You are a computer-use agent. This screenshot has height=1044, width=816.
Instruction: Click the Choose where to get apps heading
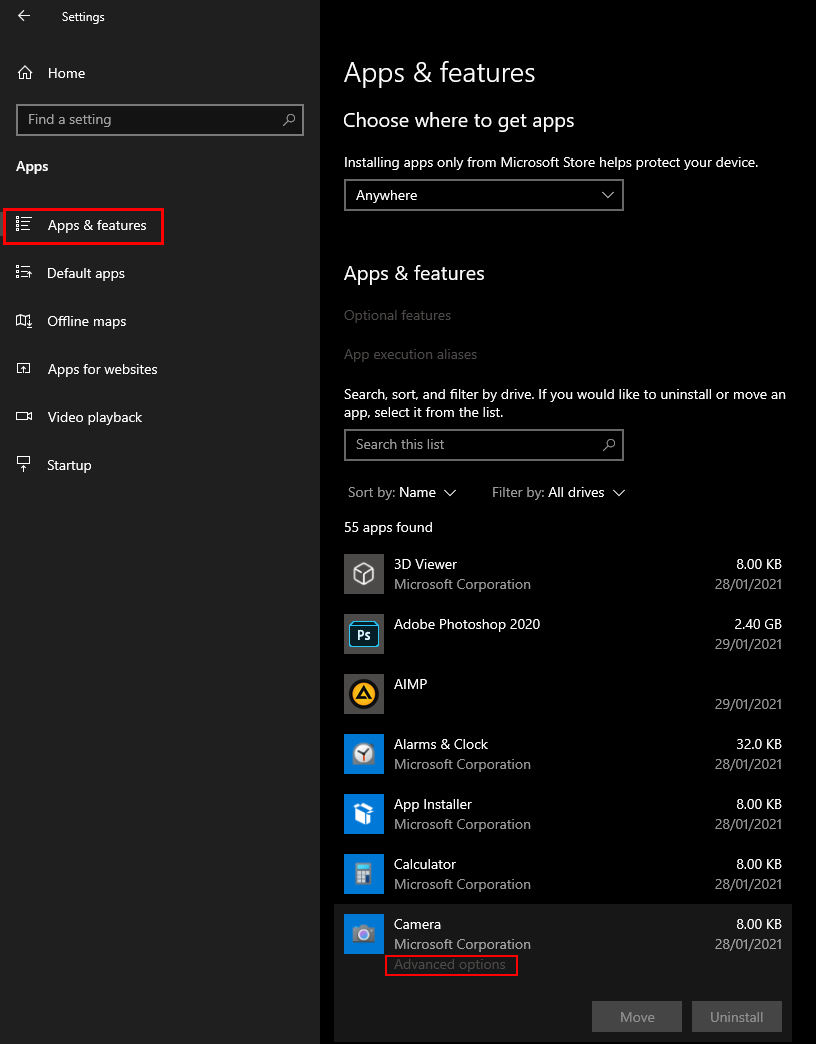click(x=459, y=121)
